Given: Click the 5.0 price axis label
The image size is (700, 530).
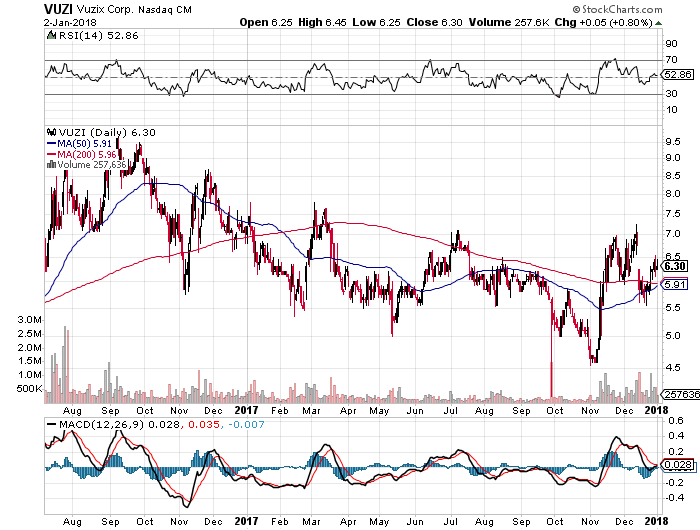Looking at the screenshot, I should coord(672,336).
